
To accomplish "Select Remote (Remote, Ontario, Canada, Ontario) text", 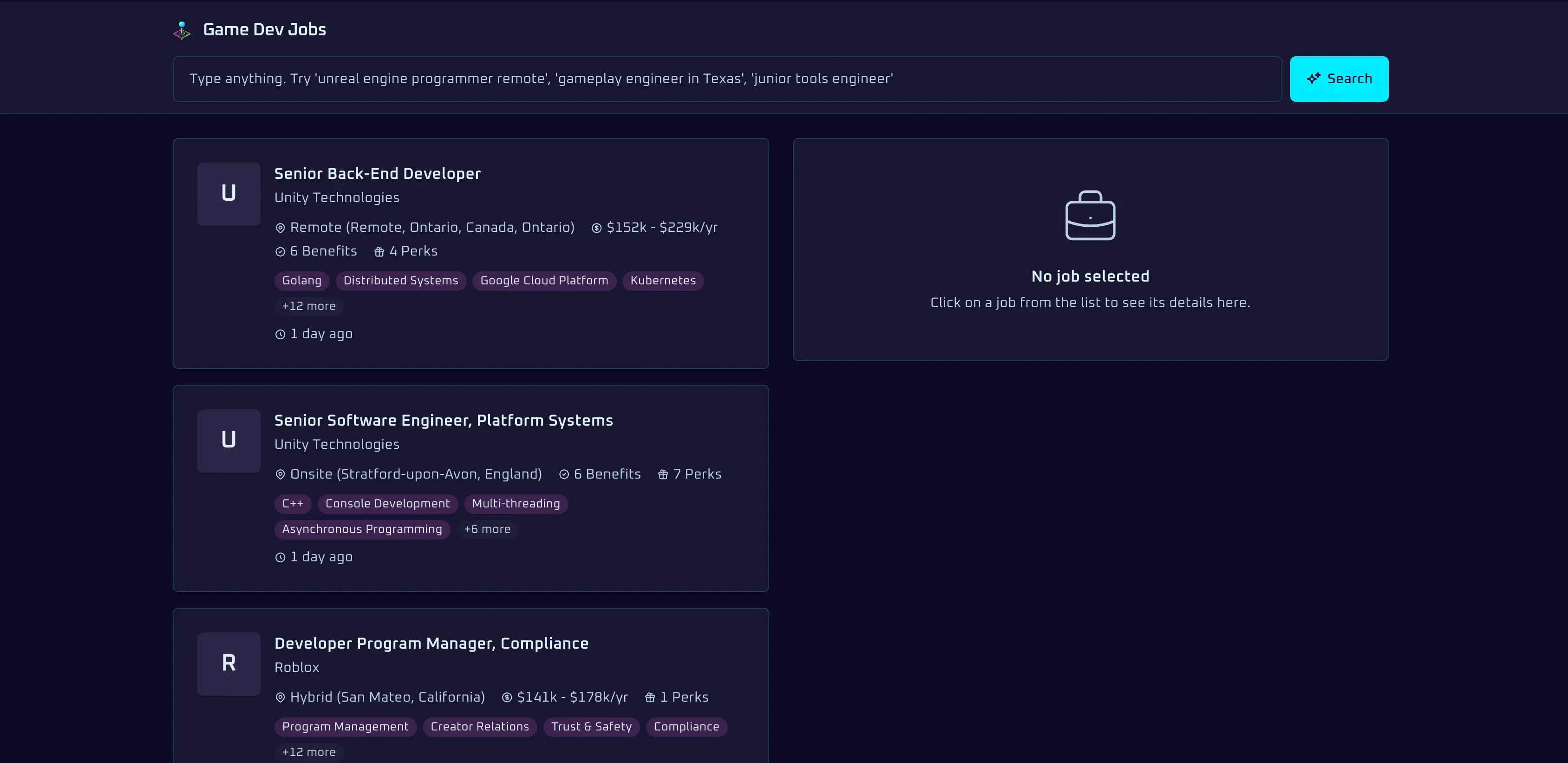I will [x=432, y=227].
